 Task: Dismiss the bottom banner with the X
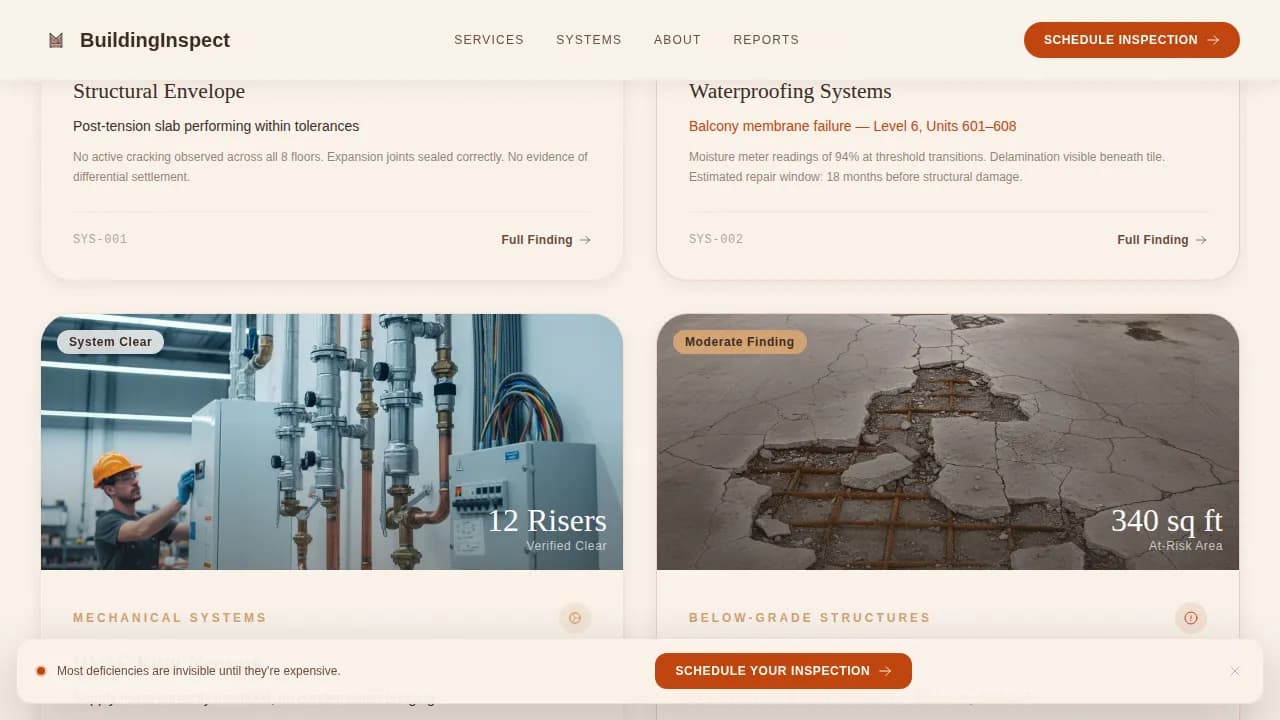(1235, 671)
